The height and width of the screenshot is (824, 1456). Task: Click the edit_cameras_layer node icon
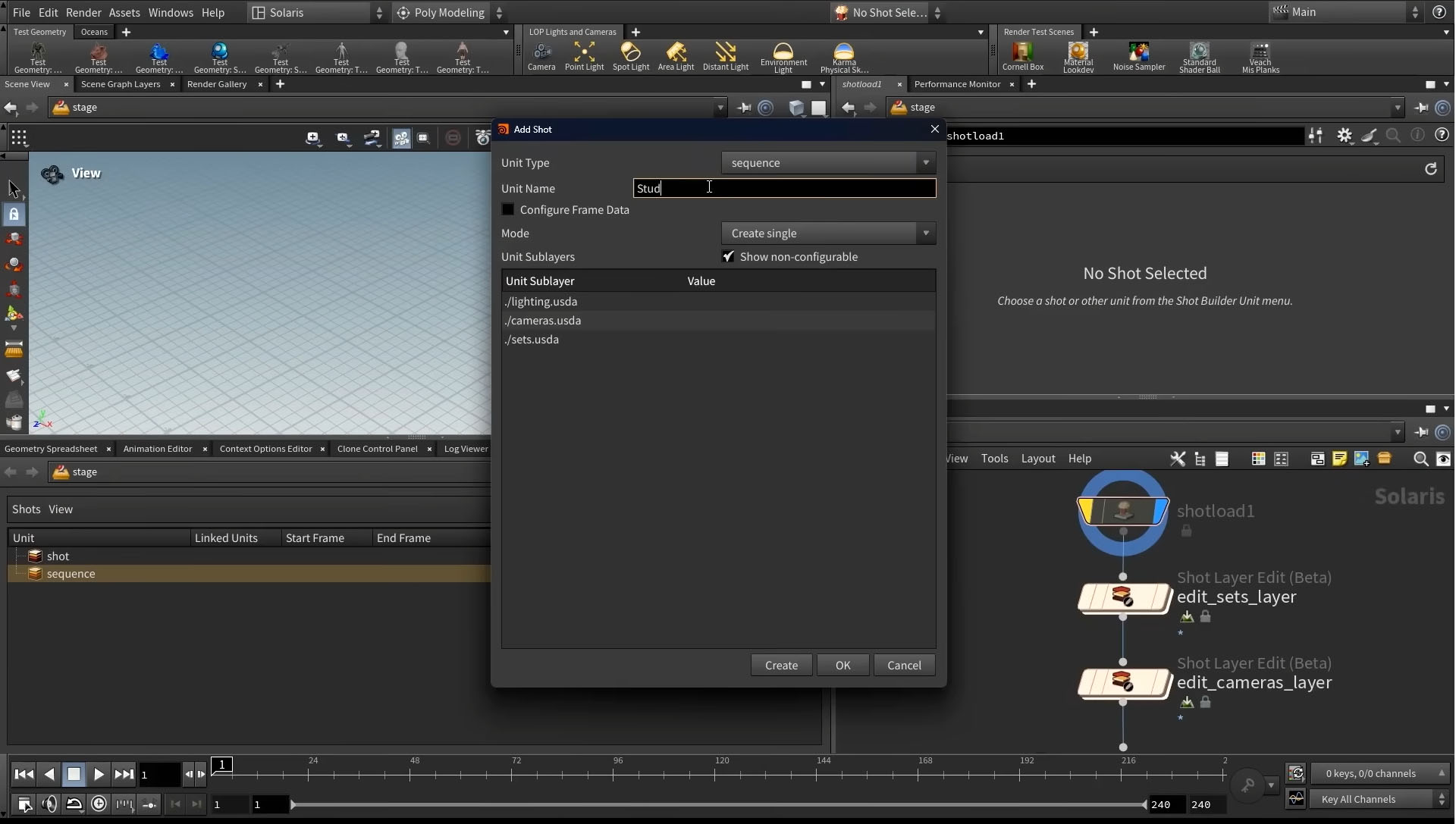click(x=1123, y=683)
